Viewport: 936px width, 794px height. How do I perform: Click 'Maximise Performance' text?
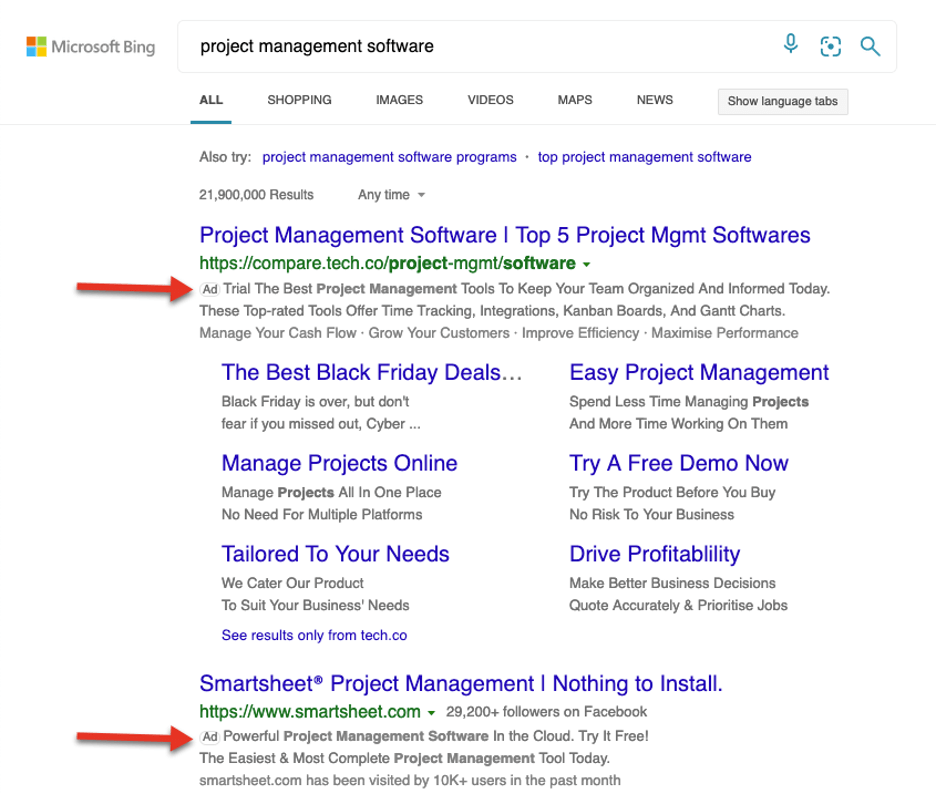(725, 333)
